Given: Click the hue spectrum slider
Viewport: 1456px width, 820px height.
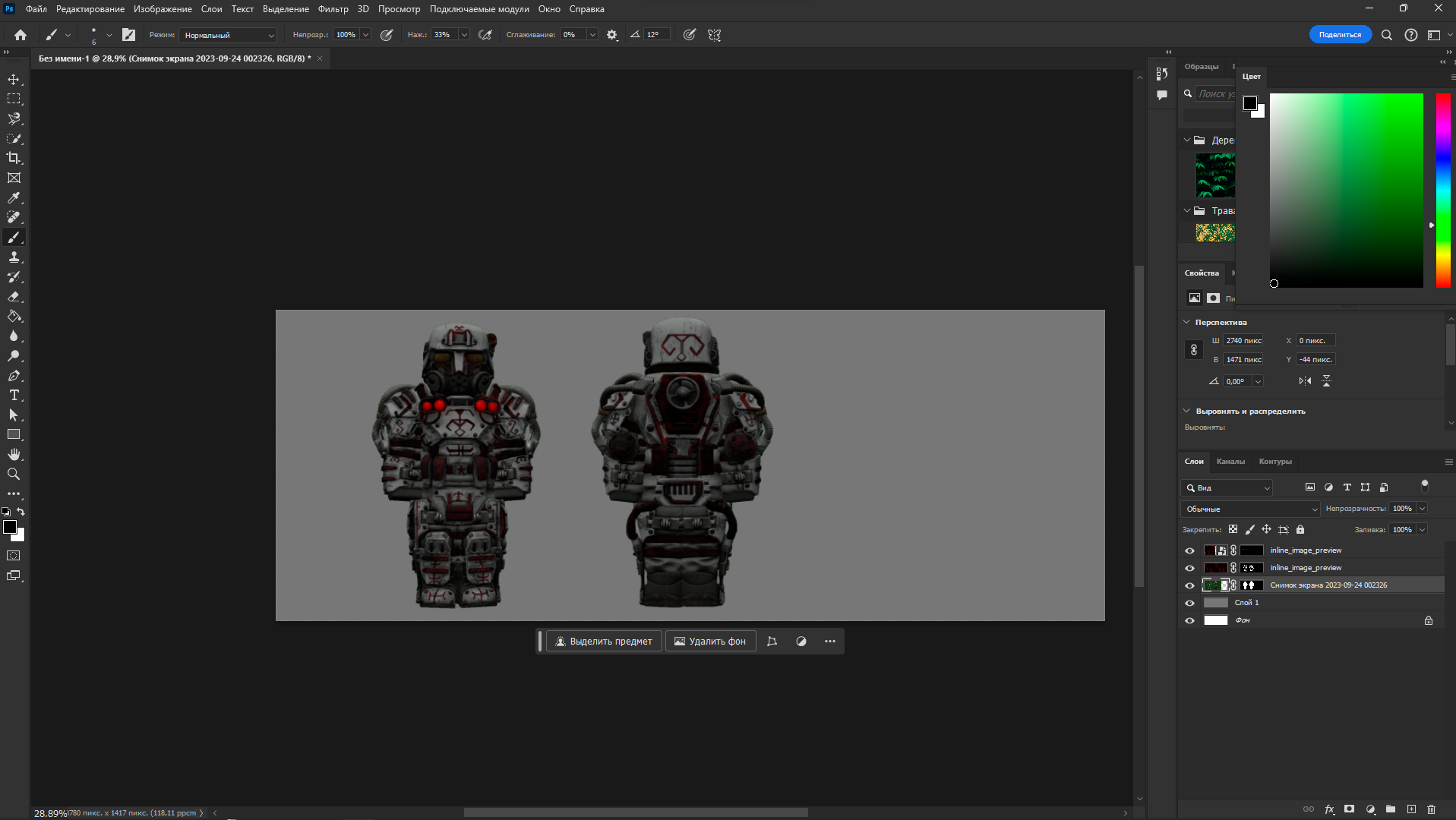Looking at the screenshot, I should tap(1443, 191).
